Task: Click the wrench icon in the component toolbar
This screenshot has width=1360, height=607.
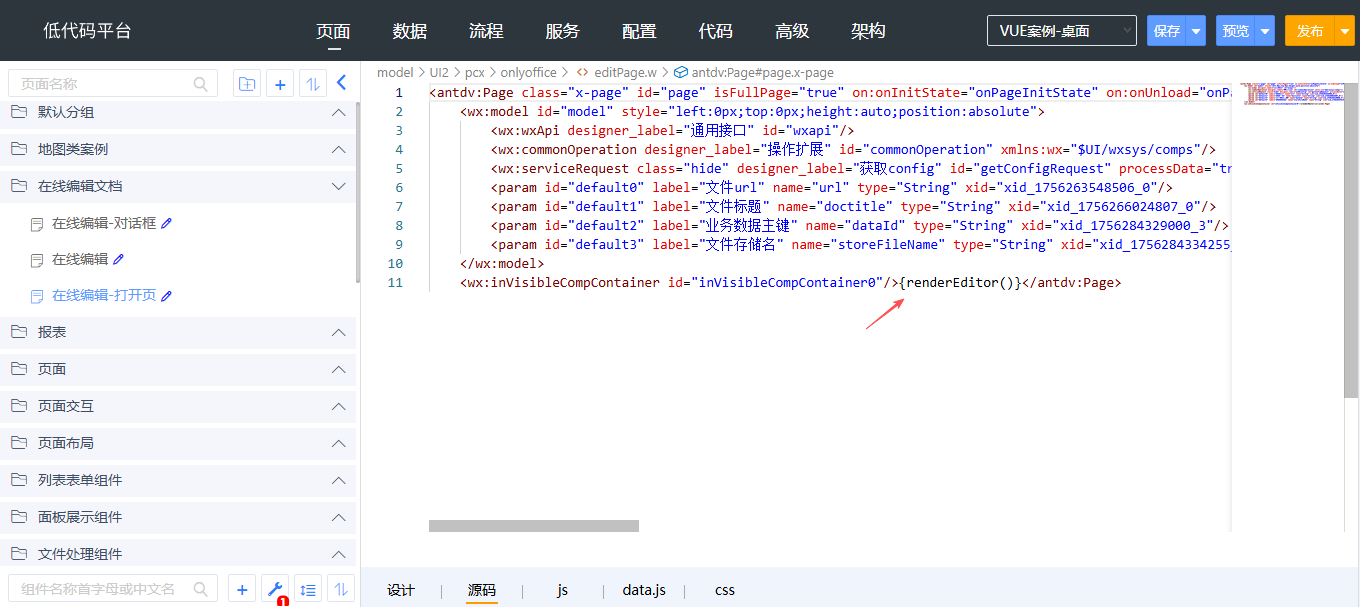Action: [275, 589]
